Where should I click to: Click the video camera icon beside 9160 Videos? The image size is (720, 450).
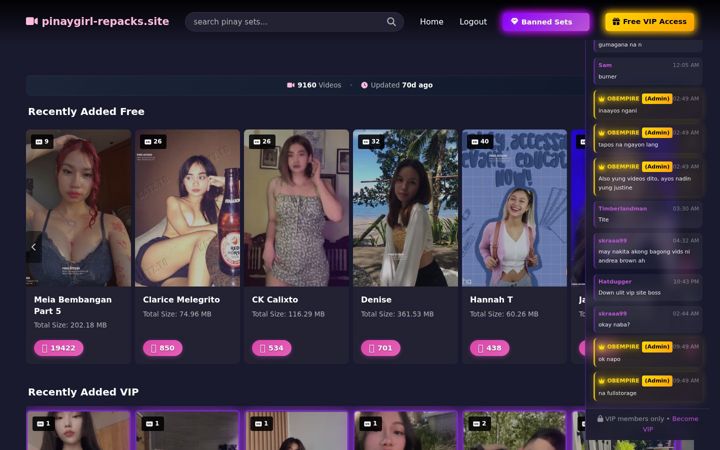point(291,85)
